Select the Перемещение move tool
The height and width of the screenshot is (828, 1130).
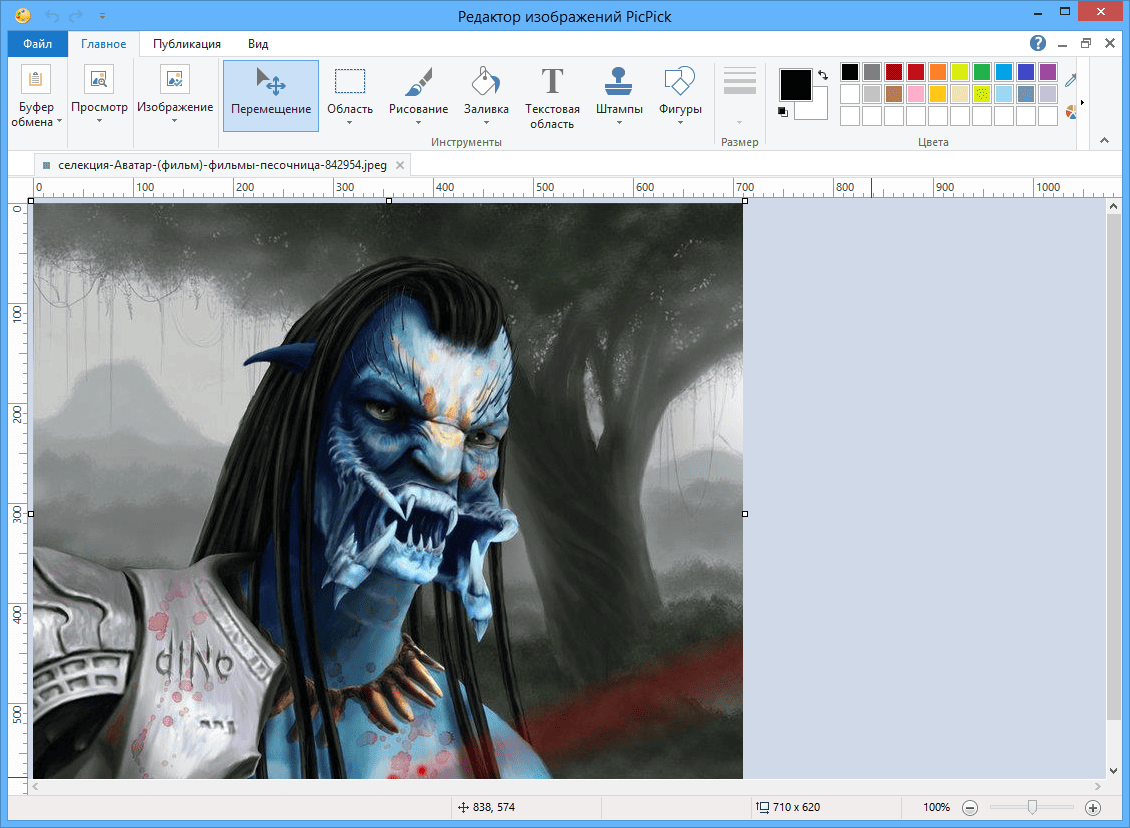[271, 96]
